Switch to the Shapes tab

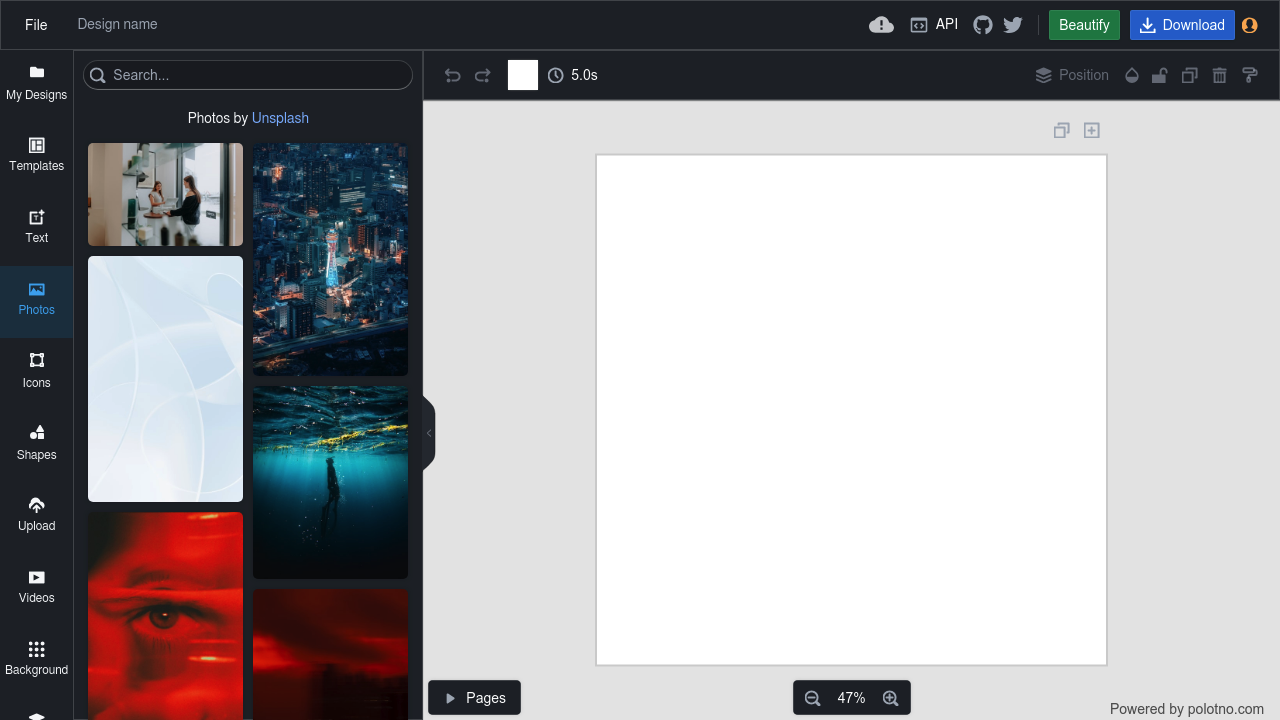[x=37, y=442]
